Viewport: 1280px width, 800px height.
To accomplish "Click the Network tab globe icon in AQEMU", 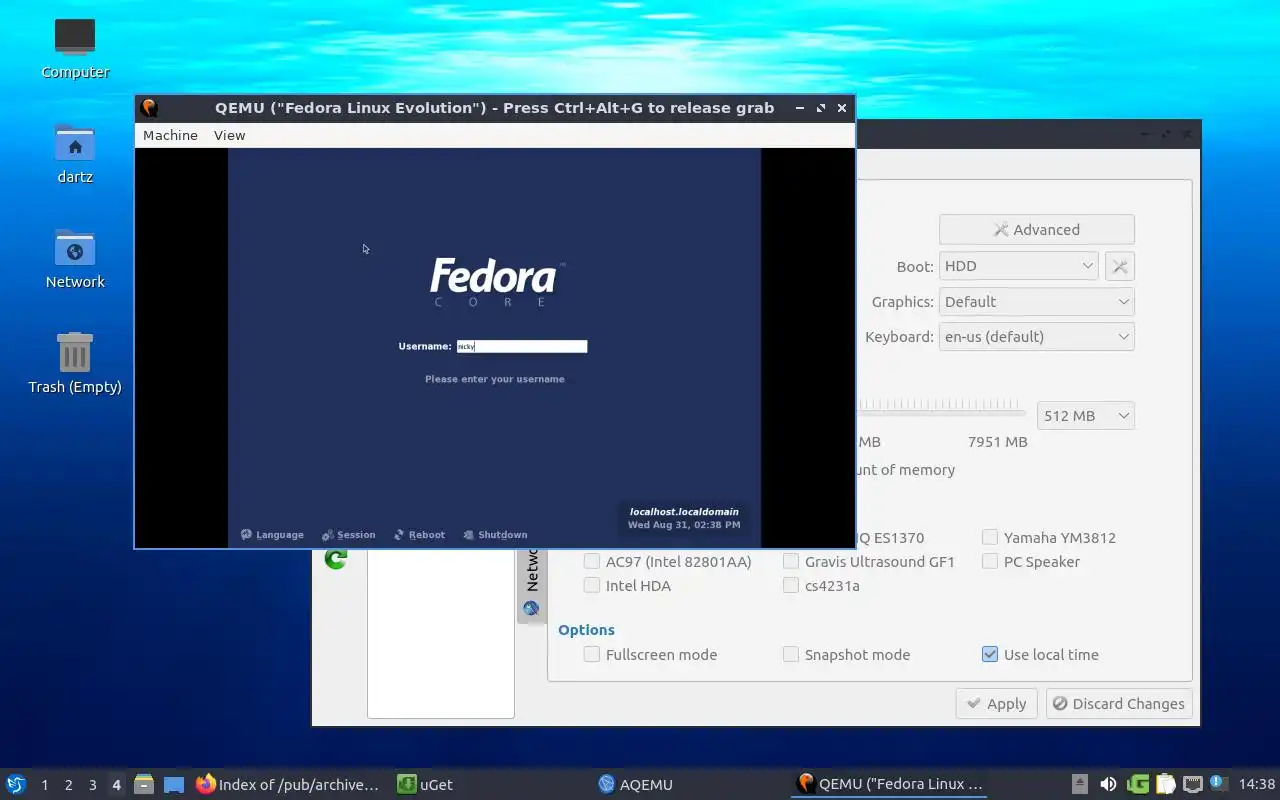I will click(531, 608).
